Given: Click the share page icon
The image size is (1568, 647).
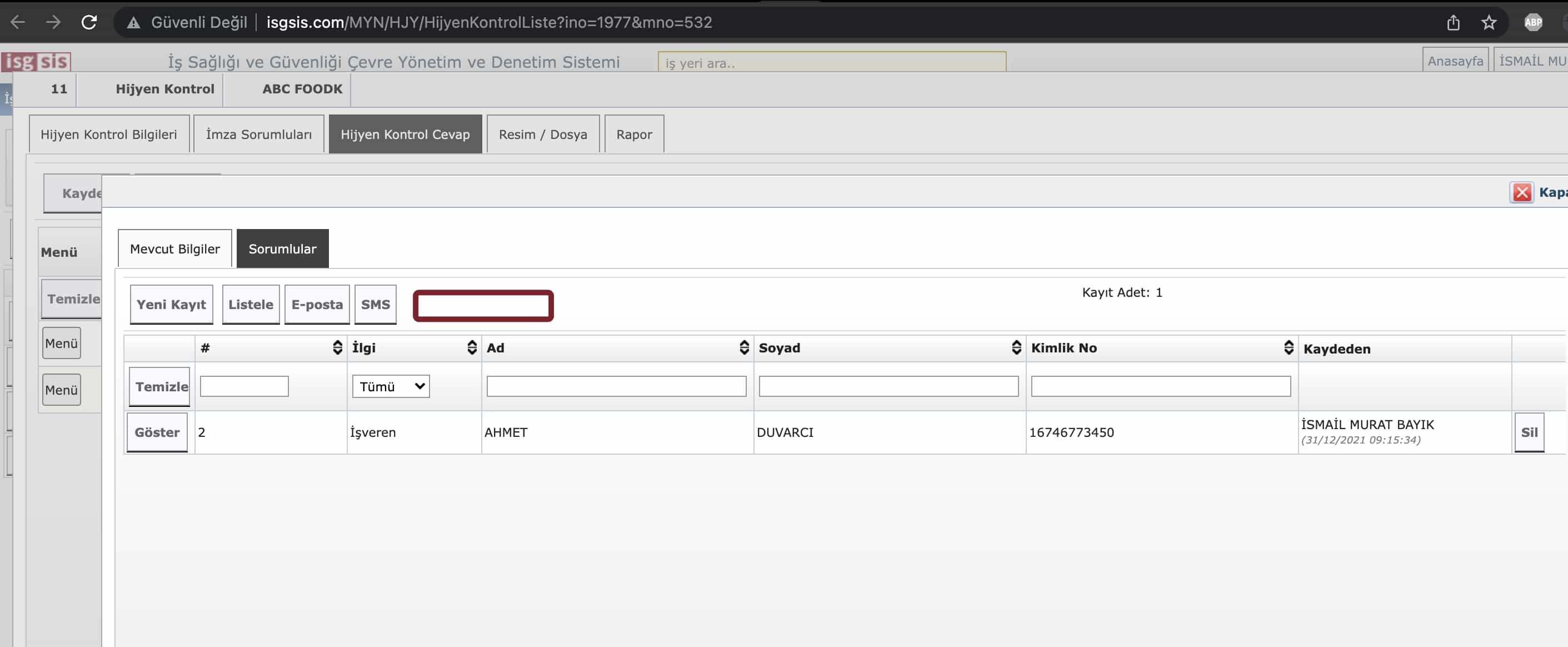Looking at the screenshot, I should [x=1453, y=23].
